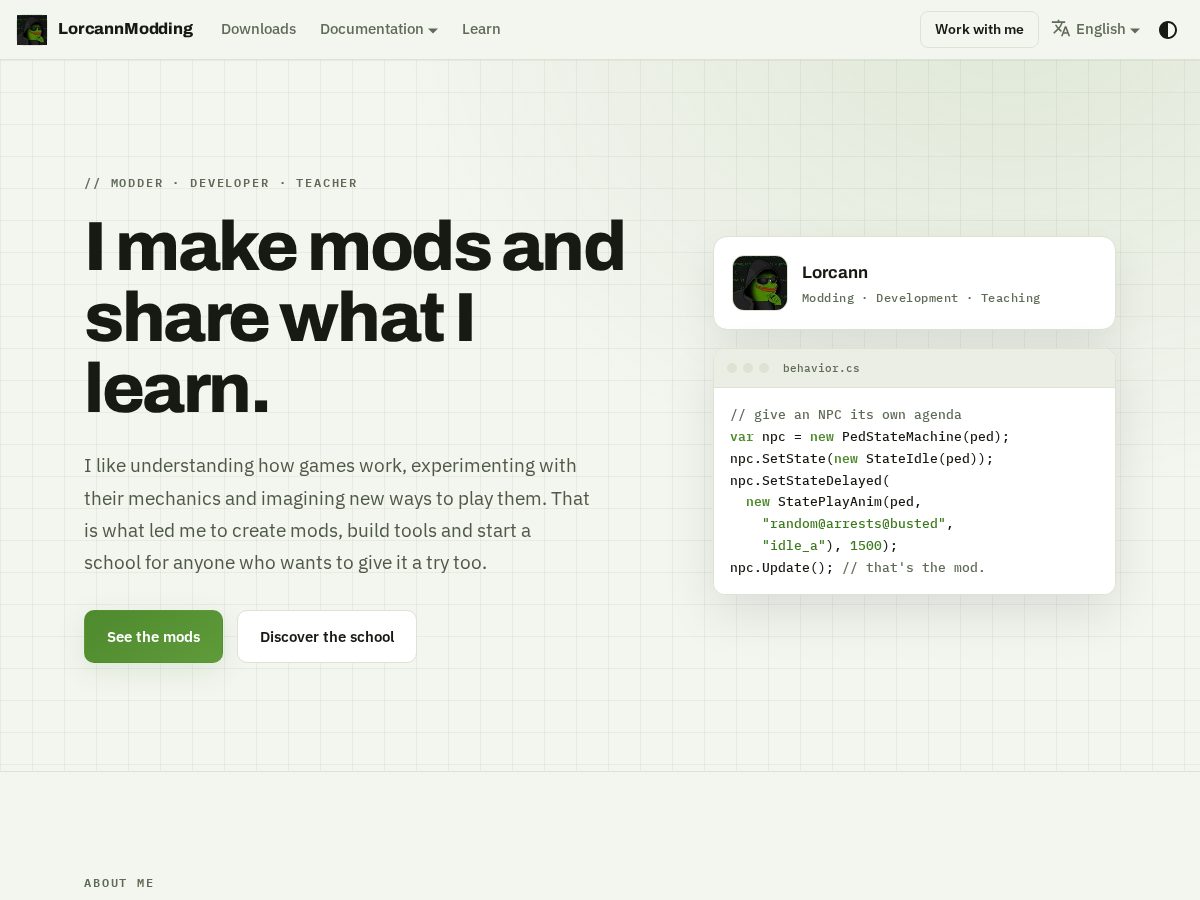Click Discover the school button
Viewport: 1200px width, 900px height.
point(327,636)
